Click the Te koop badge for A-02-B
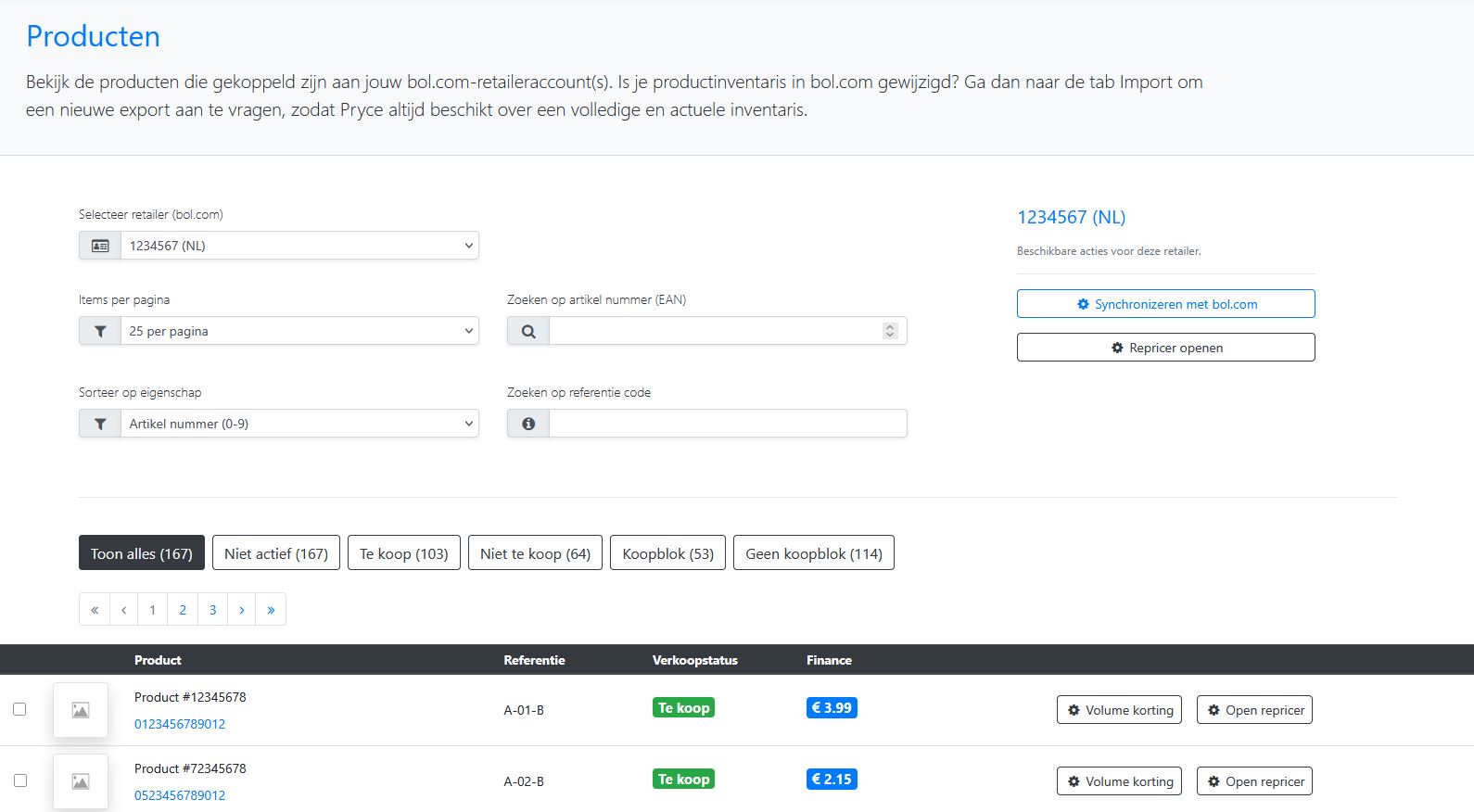1474x812 pixels. pyautogui.click(x=684, y=780)
